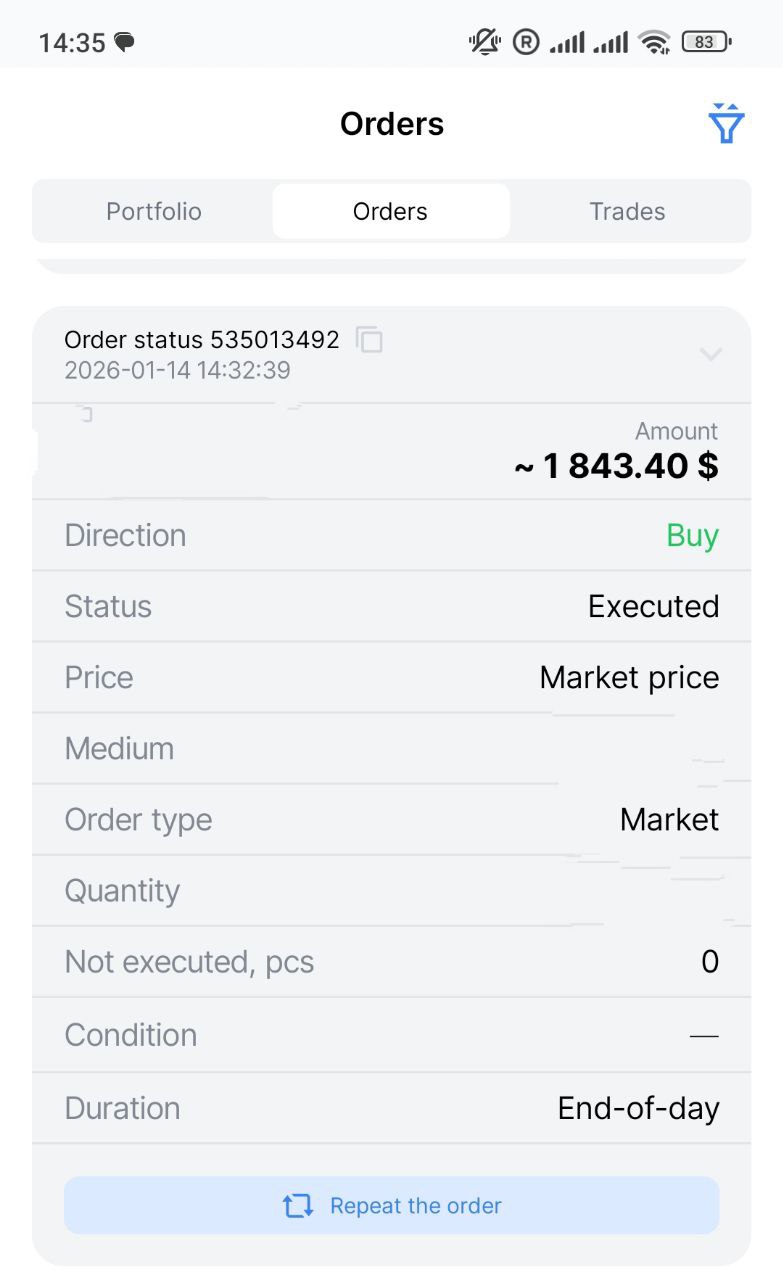Tap the End-of-day duration value

click(638, 1109)
